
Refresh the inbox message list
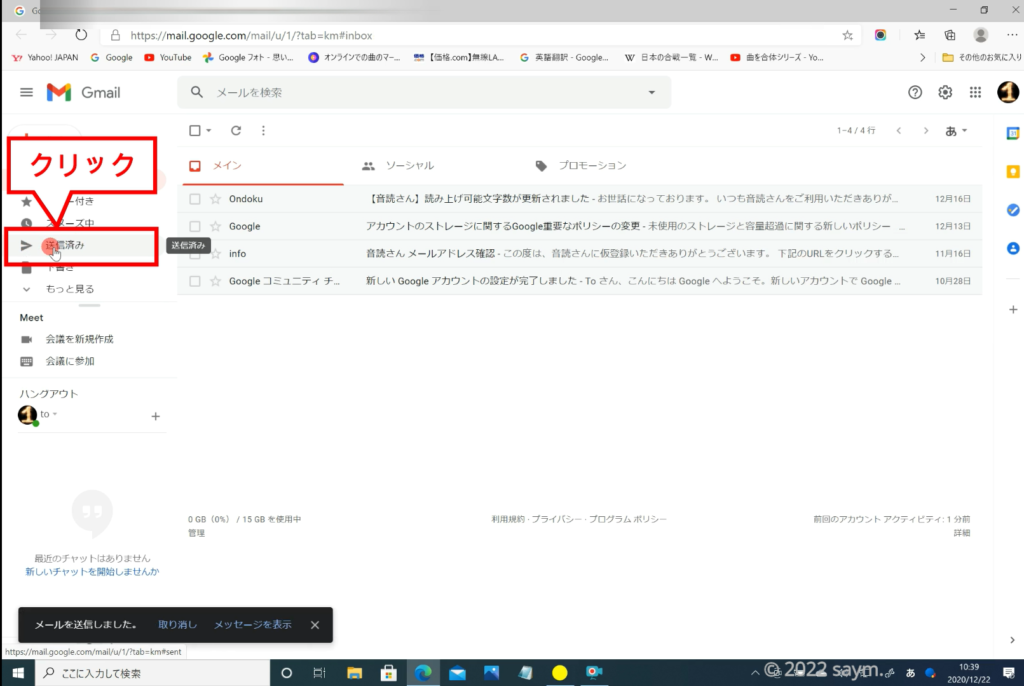[x=236, y=130]
